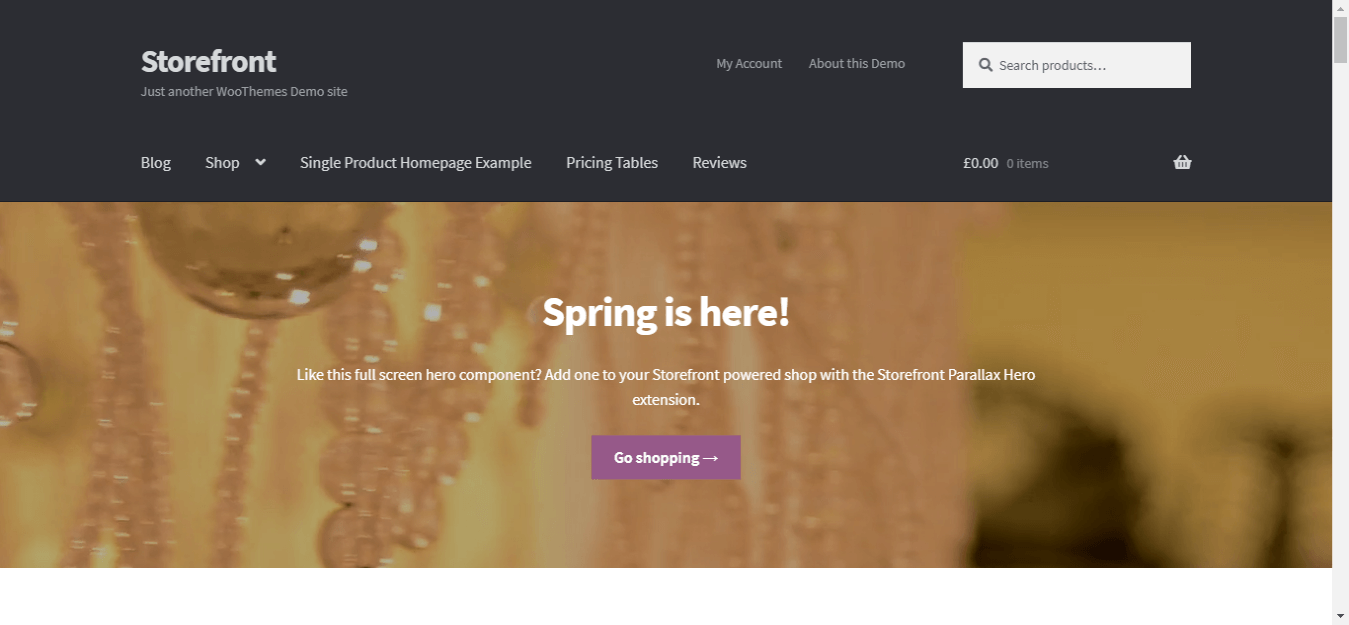Click the scrollbar up arrow

click(1340, 9)
